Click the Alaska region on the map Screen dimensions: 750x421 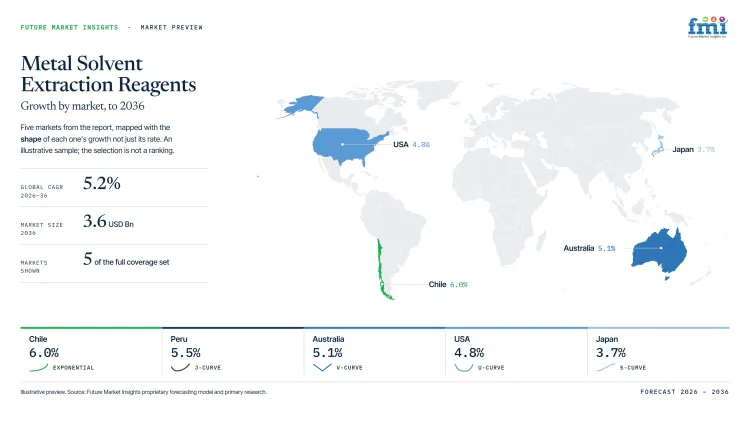(301, 105)
